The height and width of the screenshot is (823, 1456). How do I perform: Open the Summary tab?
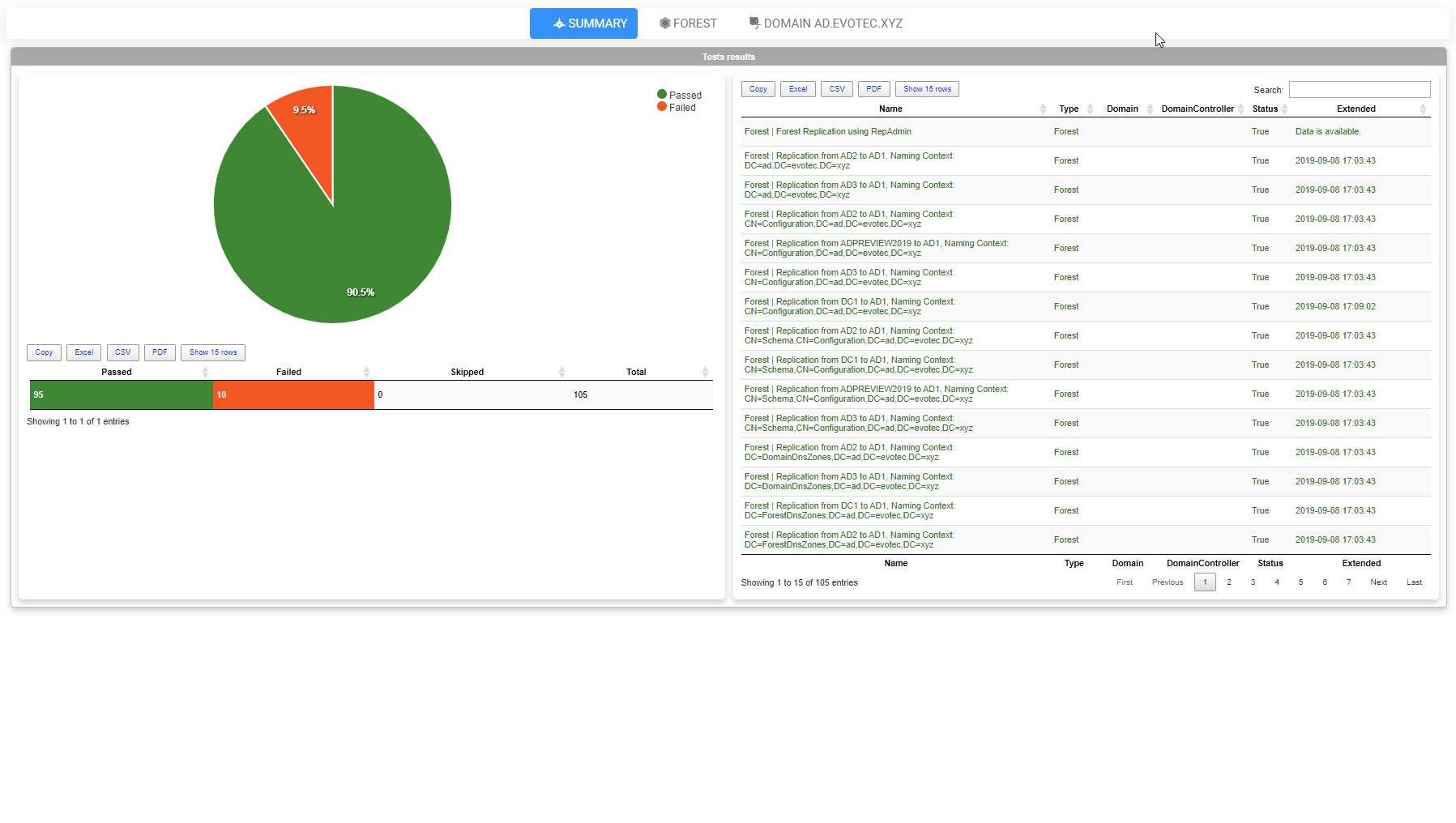tap(583, 23)
